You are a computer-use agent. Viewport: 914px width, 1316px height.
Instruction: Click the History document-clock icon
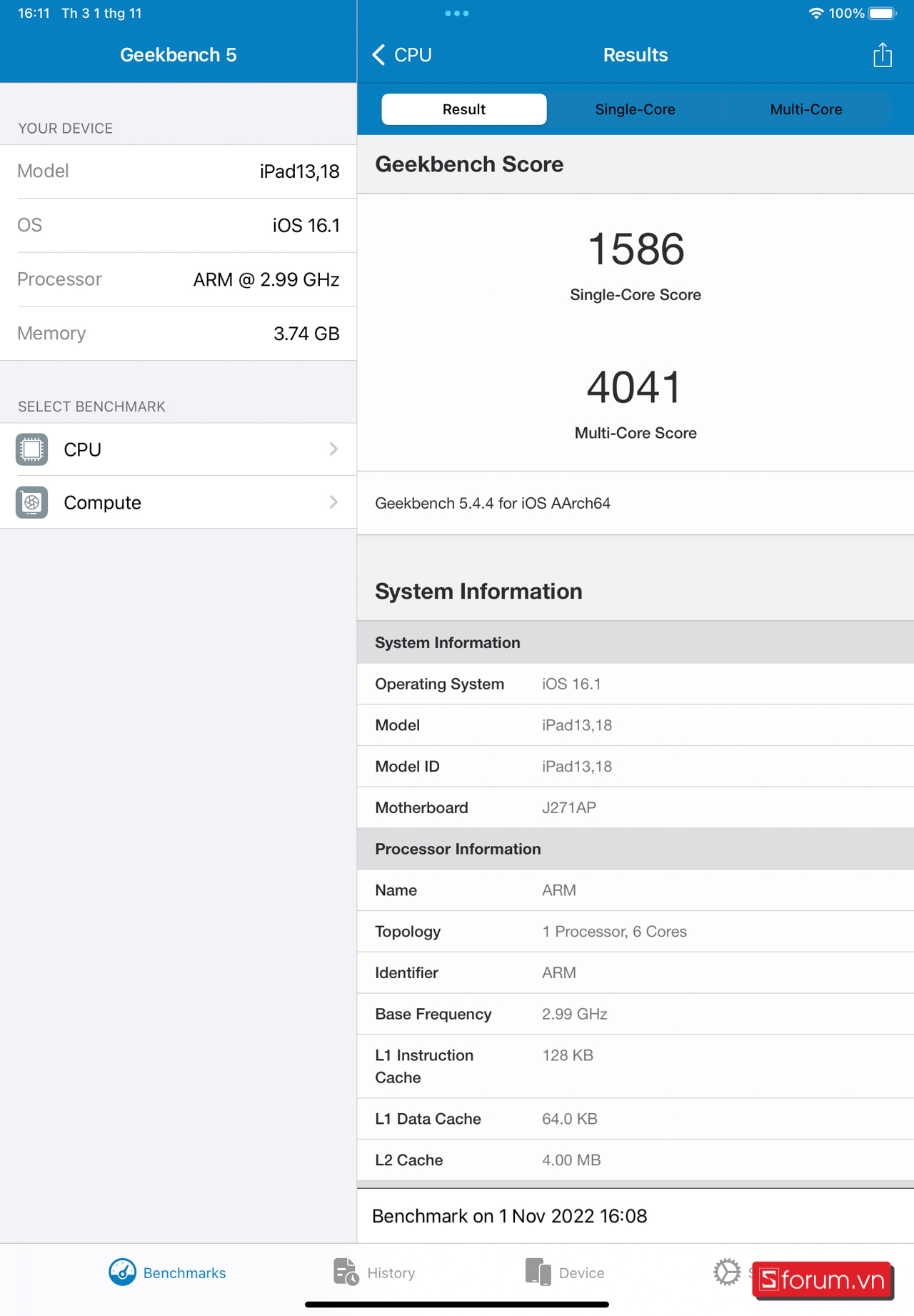coord(346,1272)
